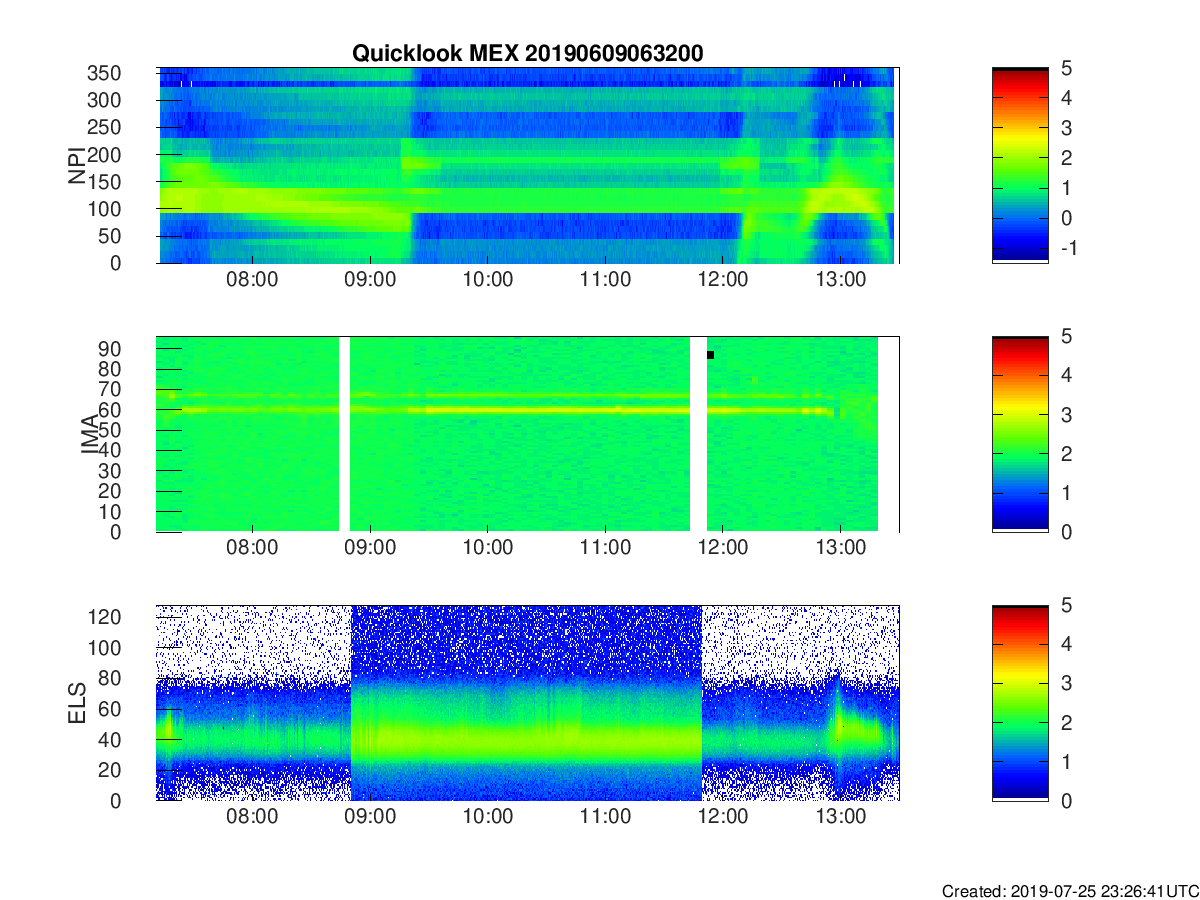This screenshot has height=900, width=1200.
Task: Click the 5 tick on IMA colorbar
Action: point(1065,337)
